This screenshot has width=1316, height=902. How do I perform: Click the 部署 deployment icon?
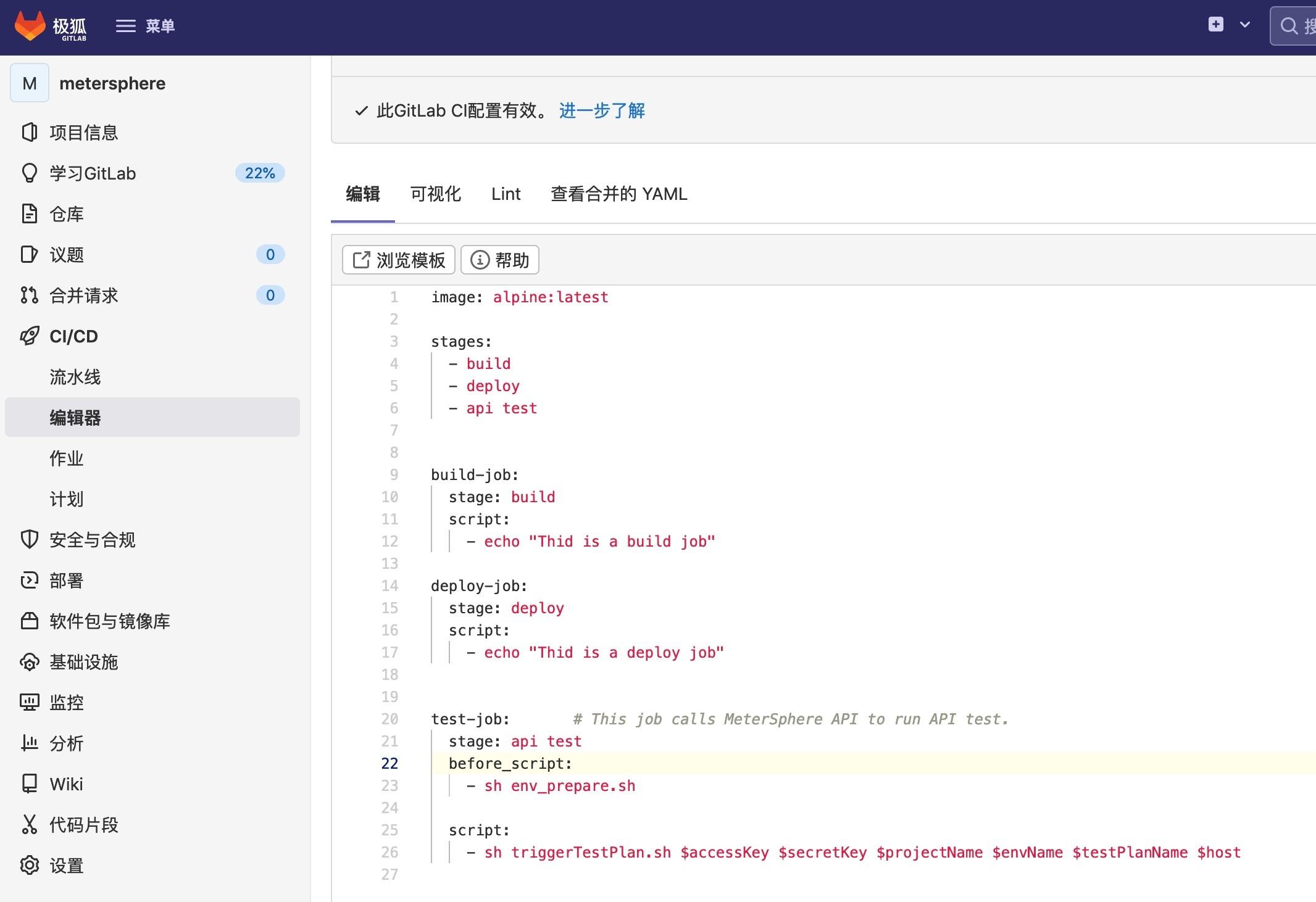[29, 580]
